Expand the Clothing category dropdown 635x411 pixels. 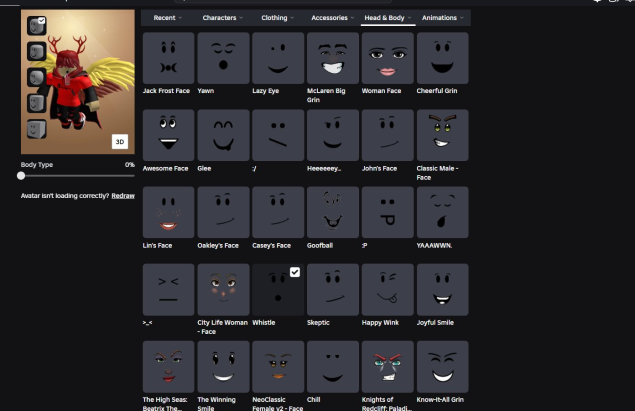[x=277, y=18]
